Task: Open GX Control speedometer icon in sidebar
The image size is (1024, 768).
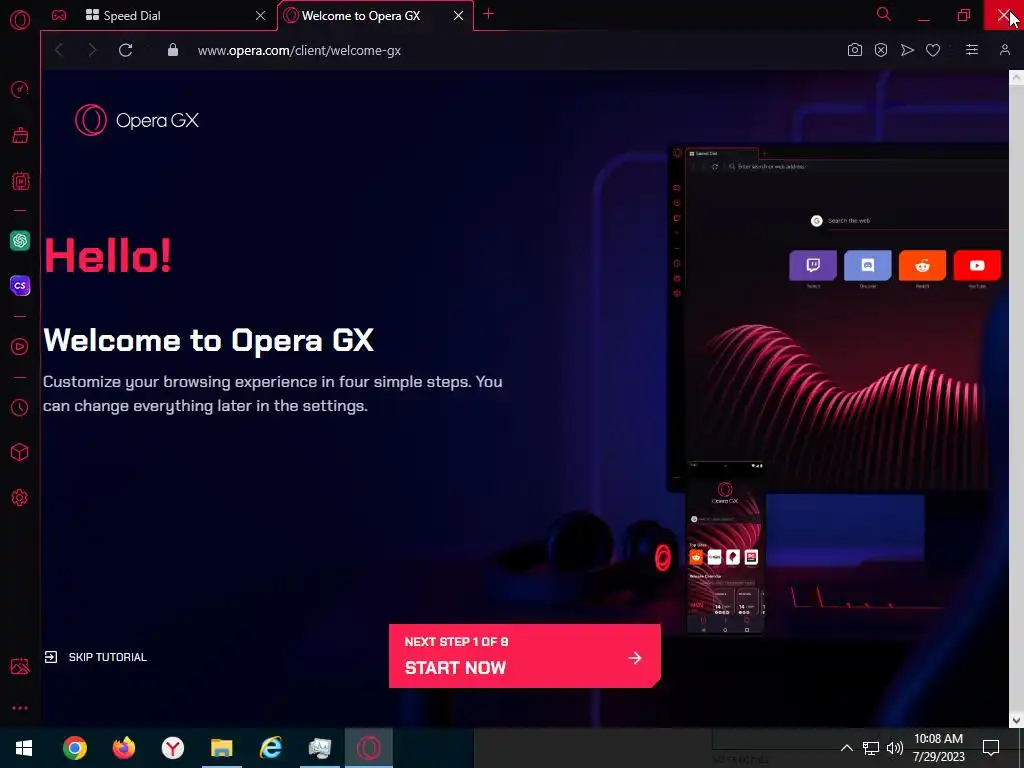Action: 20,89
